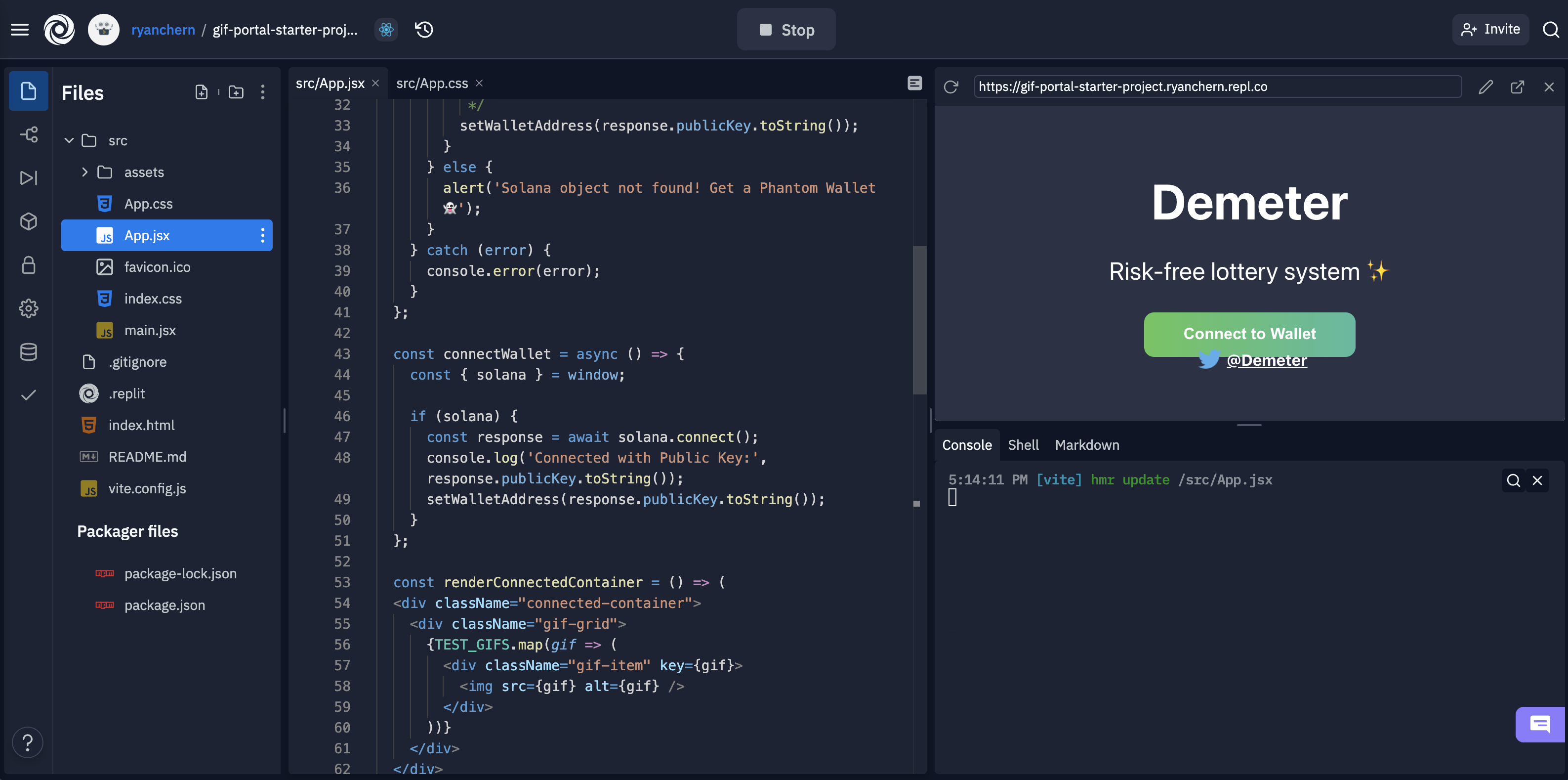This screenshot has height=780, width=1568.
Task: Refresh the webview preview
Action: pos(951,87)
